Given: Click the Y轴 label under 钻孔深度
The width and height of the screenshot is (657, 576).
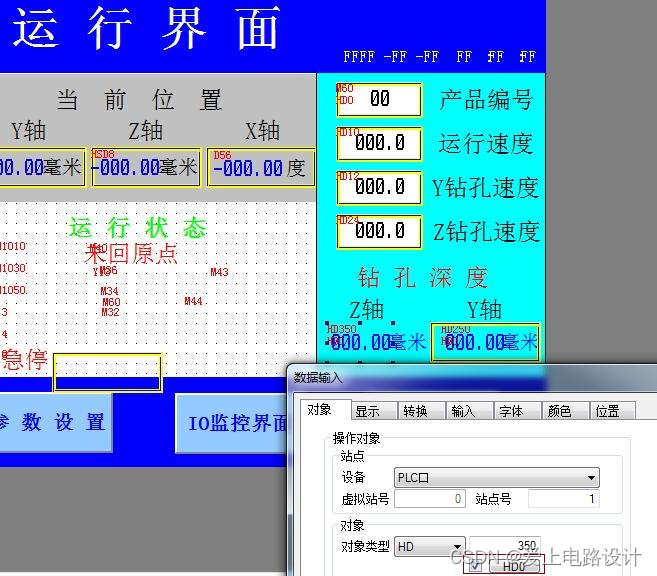Looking at the screenshot, I should pos(484,310).
